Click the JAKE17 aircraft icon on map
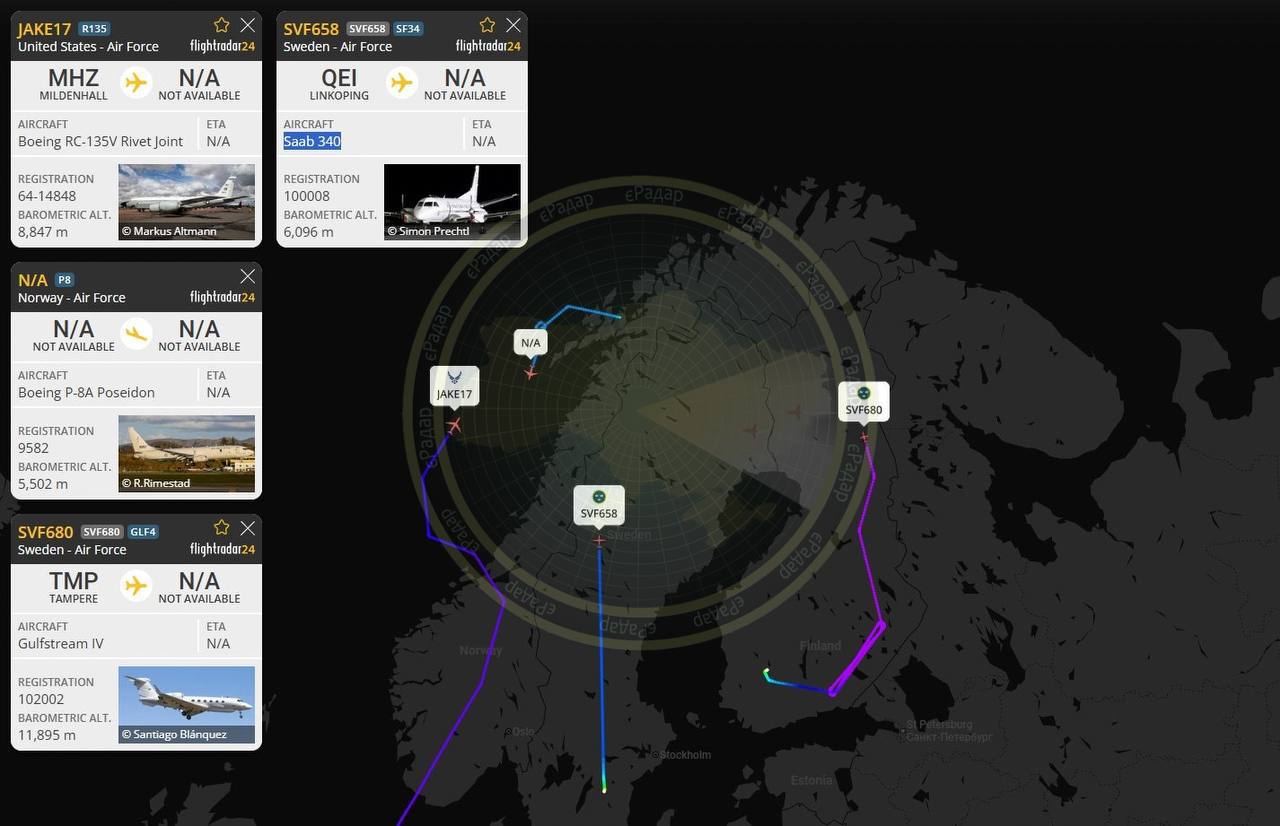This screenshot has width=1280, height=826. click(454, 427)
